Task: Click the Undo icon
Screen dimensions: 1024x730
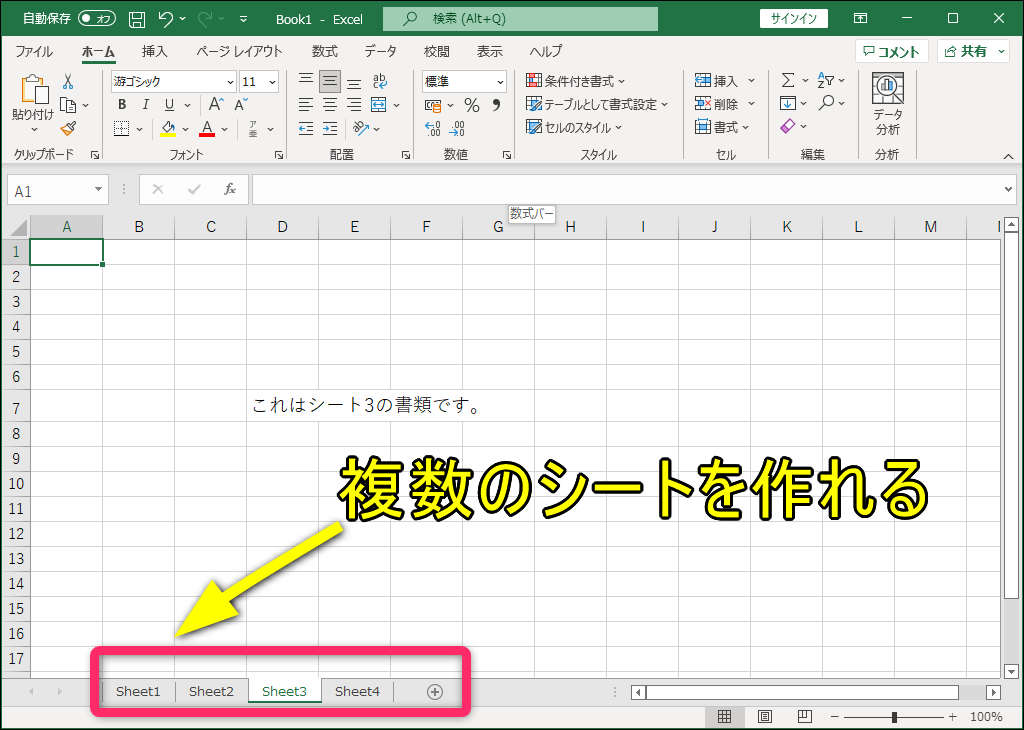Action: [x=166, y=19]
